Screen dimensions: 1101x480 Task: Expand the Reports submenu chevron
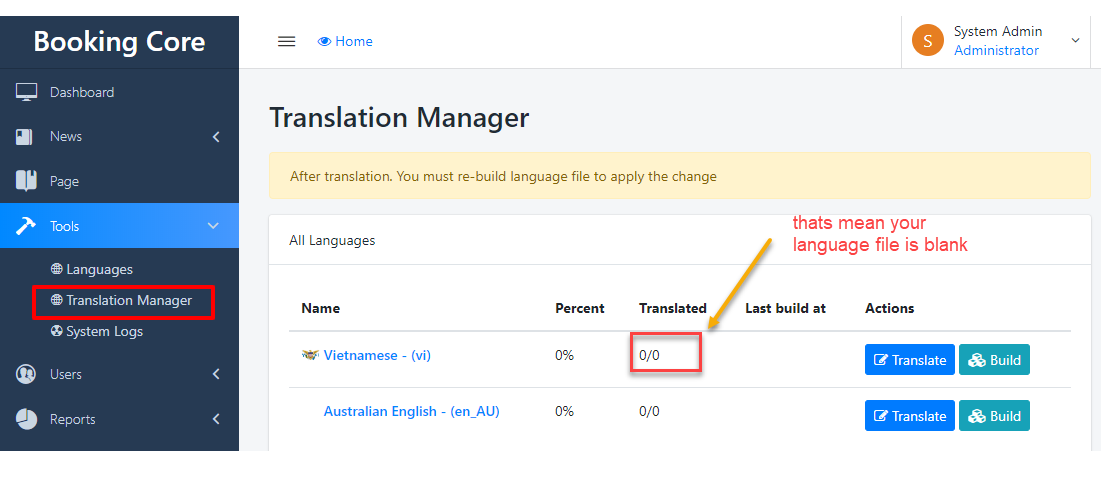click(216, 419)
